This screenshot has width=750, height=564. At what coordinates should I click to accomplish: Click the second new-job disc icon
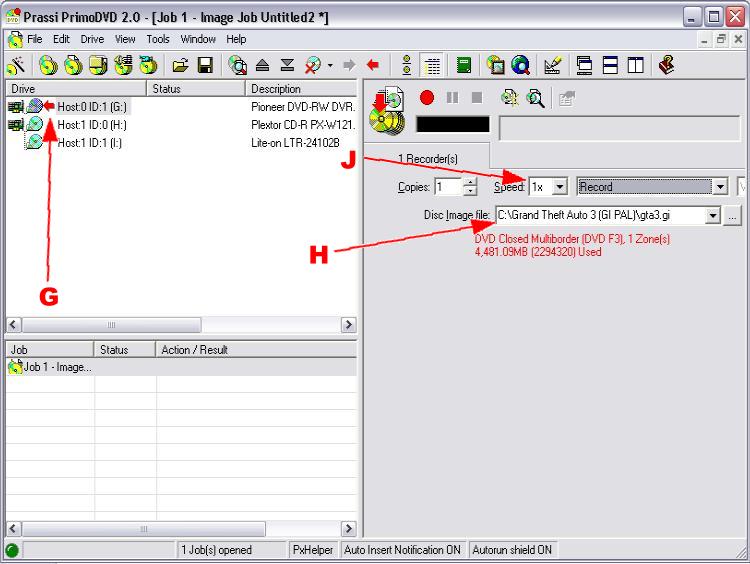pos(73,65)
